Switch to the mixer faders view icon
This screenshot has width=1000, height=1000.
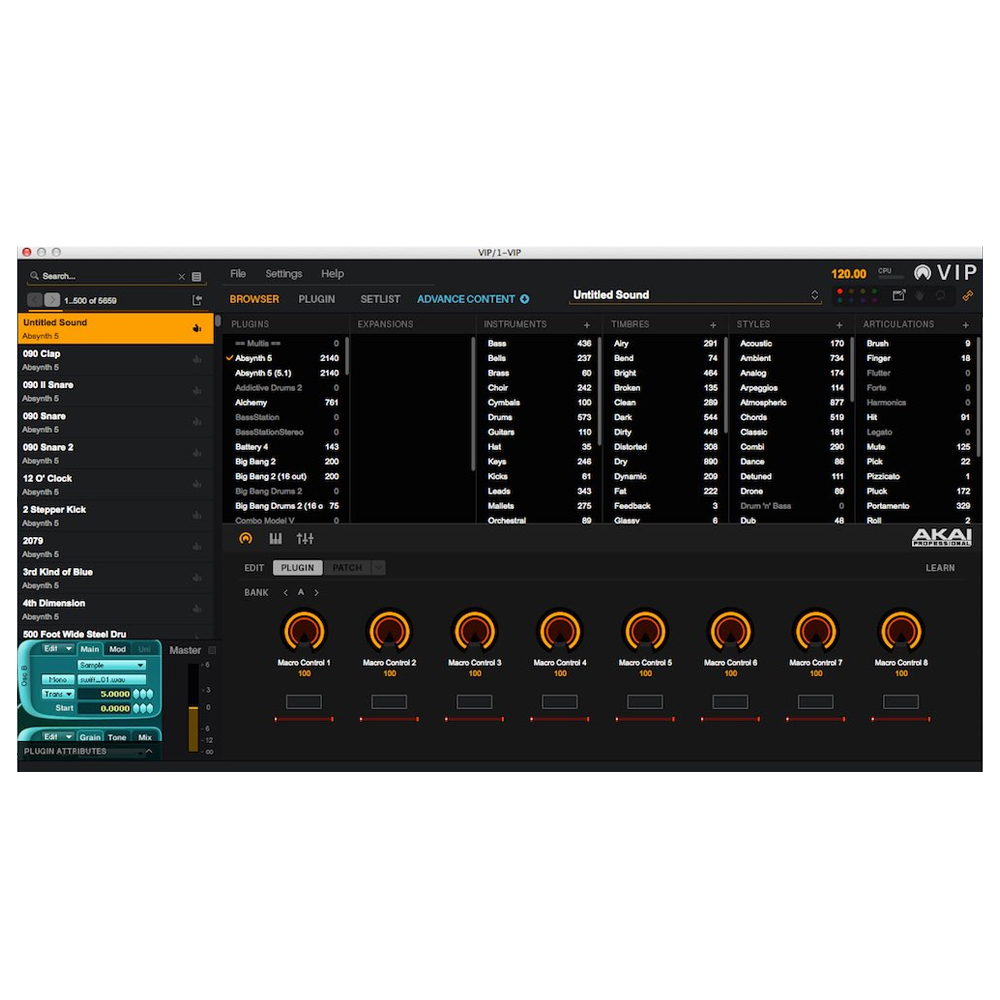(x=305, y=538)
